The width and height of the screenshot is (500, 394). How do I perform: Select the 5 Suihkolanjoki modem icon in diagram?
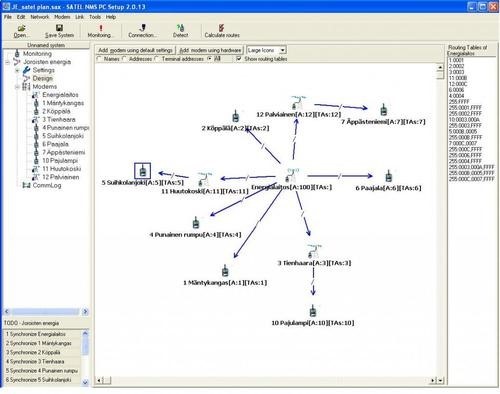coord(143,171)
